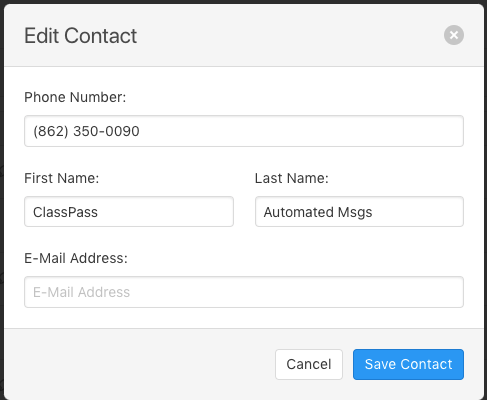Cancel editing the contact
The height and width of the screenshot is (400, 487).
point(309,364)
